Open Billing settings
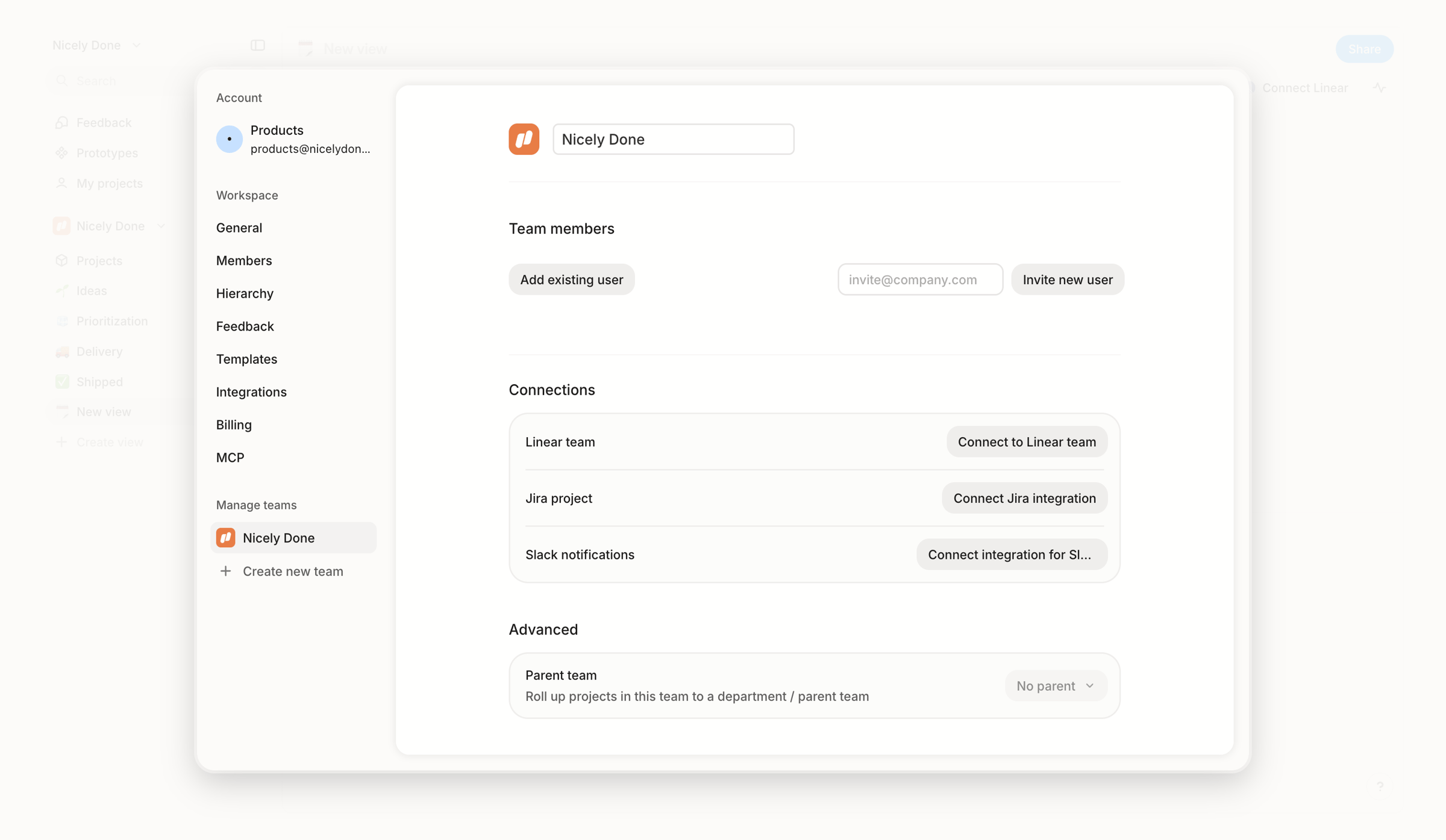The width and height of the screenshot is (1446, 840). 234,425
